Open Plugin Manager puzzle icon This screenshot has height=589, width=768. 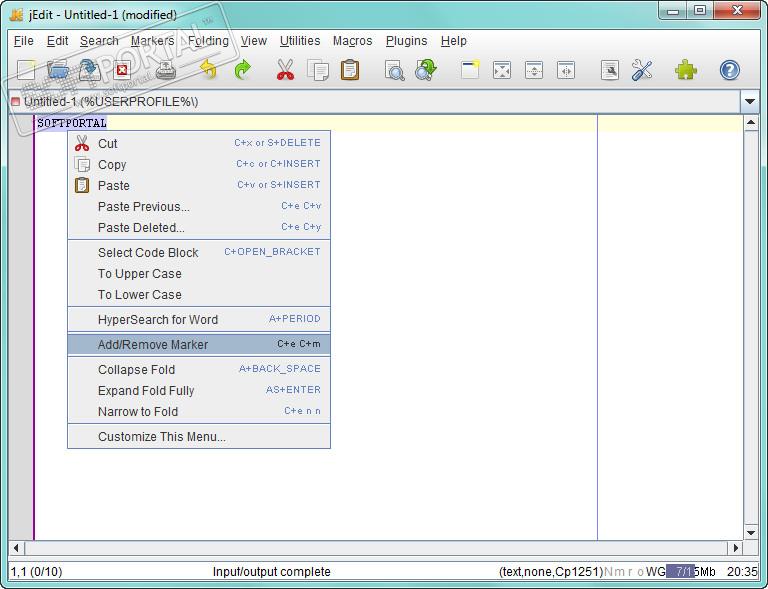(686, 70)
